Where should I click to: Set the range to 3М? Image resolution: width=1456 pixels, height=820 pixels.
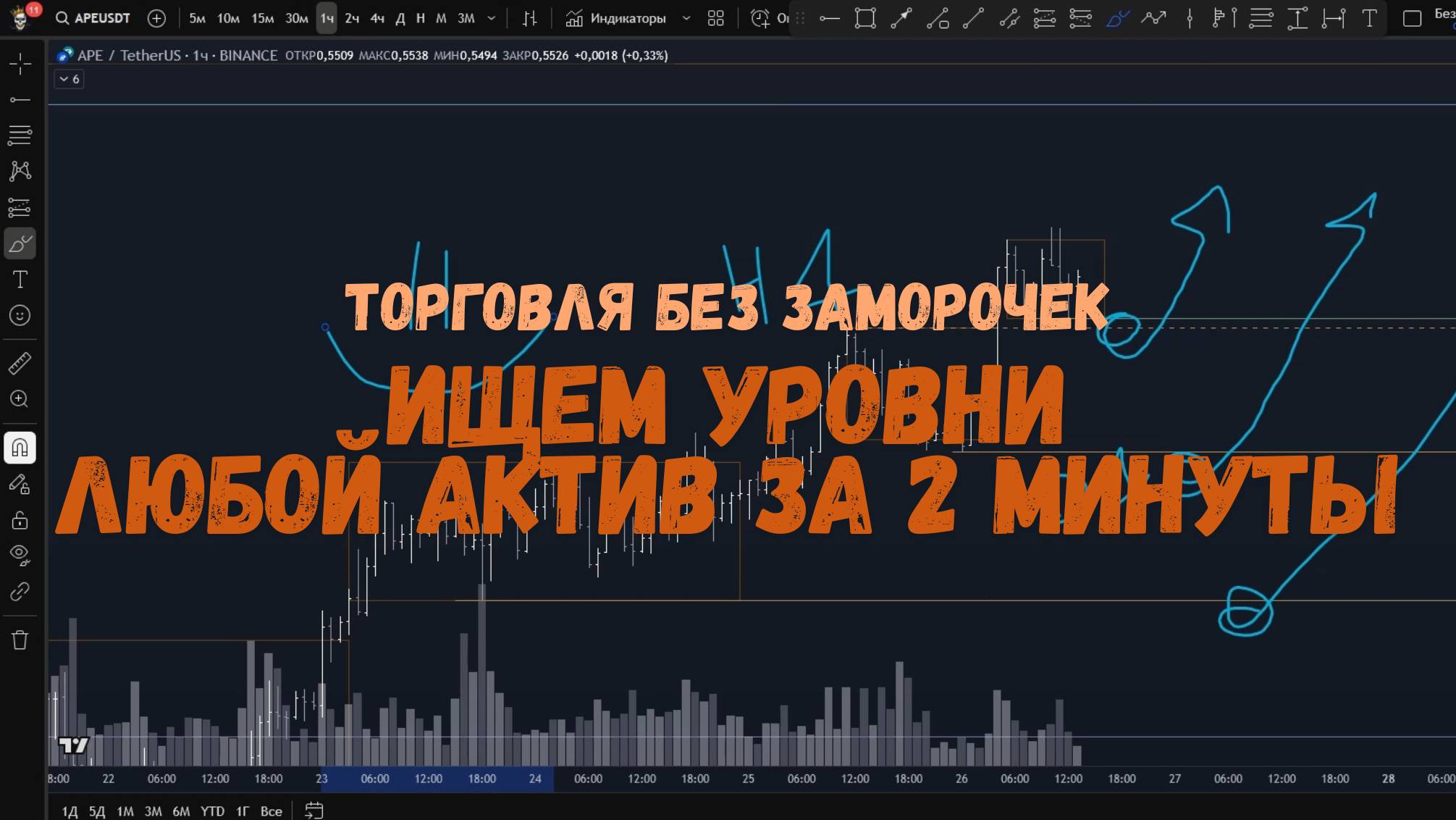(x=153, y=811)
